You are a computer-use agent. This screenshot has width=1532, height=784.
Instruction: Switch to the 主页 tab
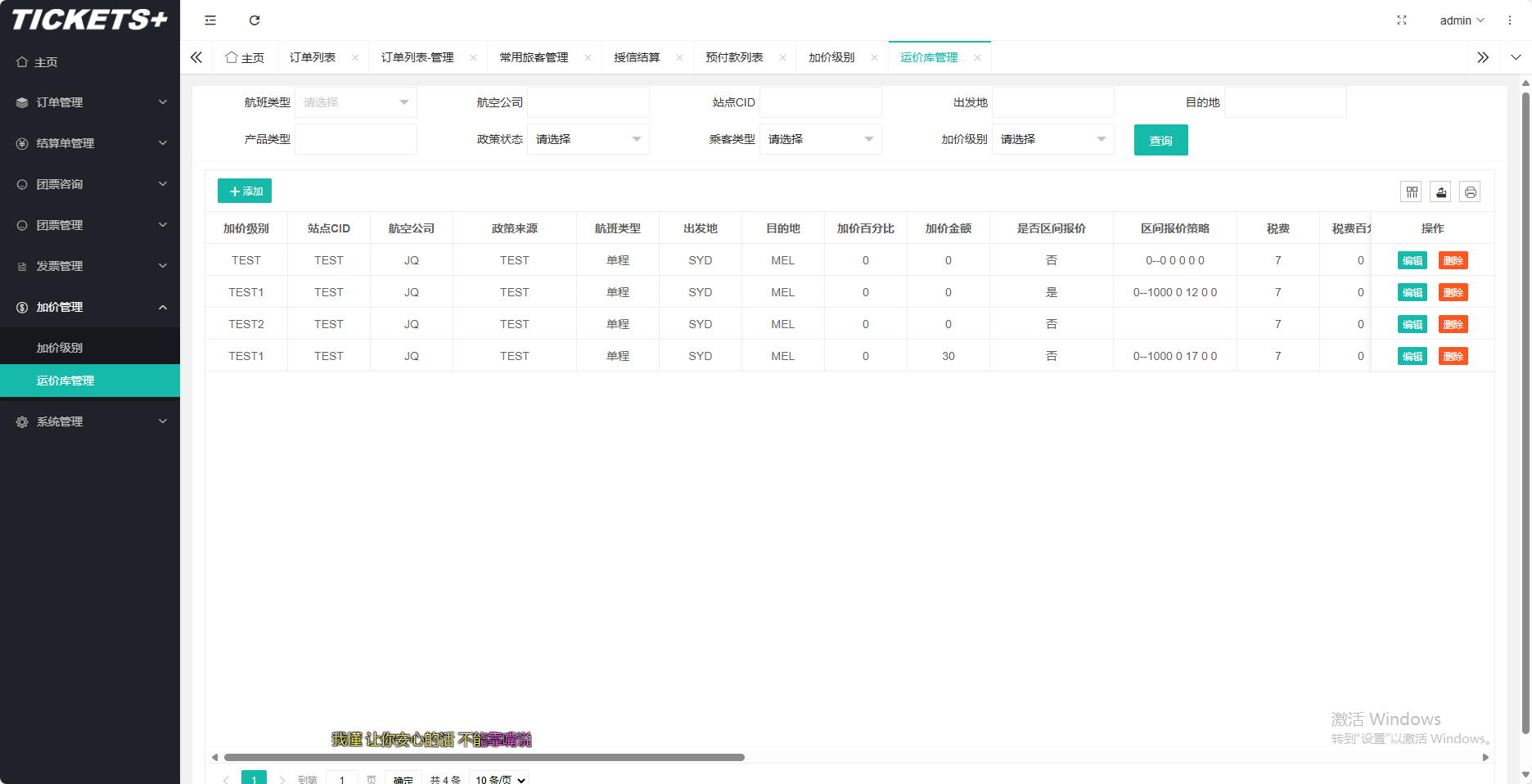click(x=245, y=57)
